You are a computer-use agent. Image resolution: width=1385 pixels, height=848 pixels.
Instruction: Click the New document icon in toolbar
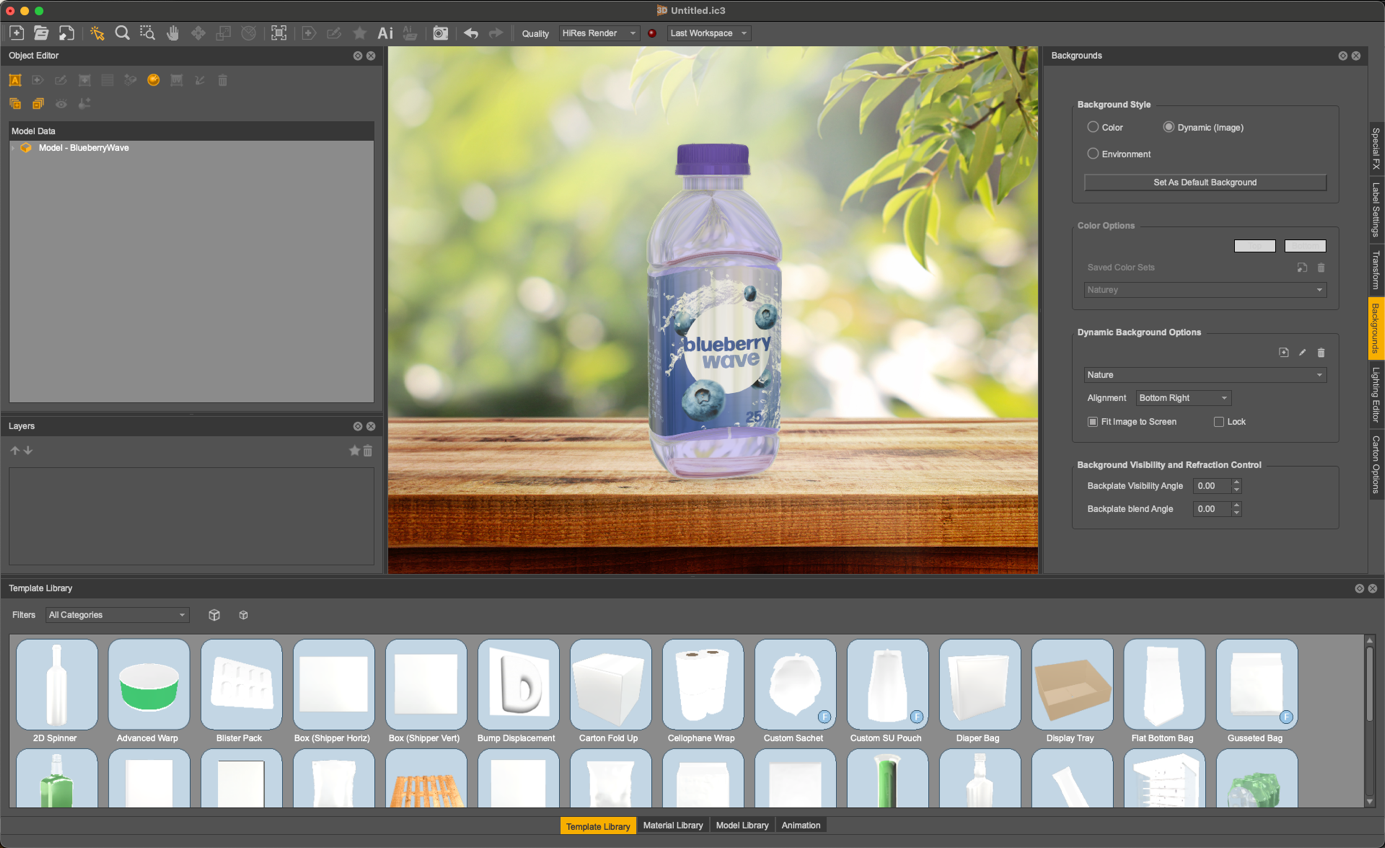(x=17, y=33)
